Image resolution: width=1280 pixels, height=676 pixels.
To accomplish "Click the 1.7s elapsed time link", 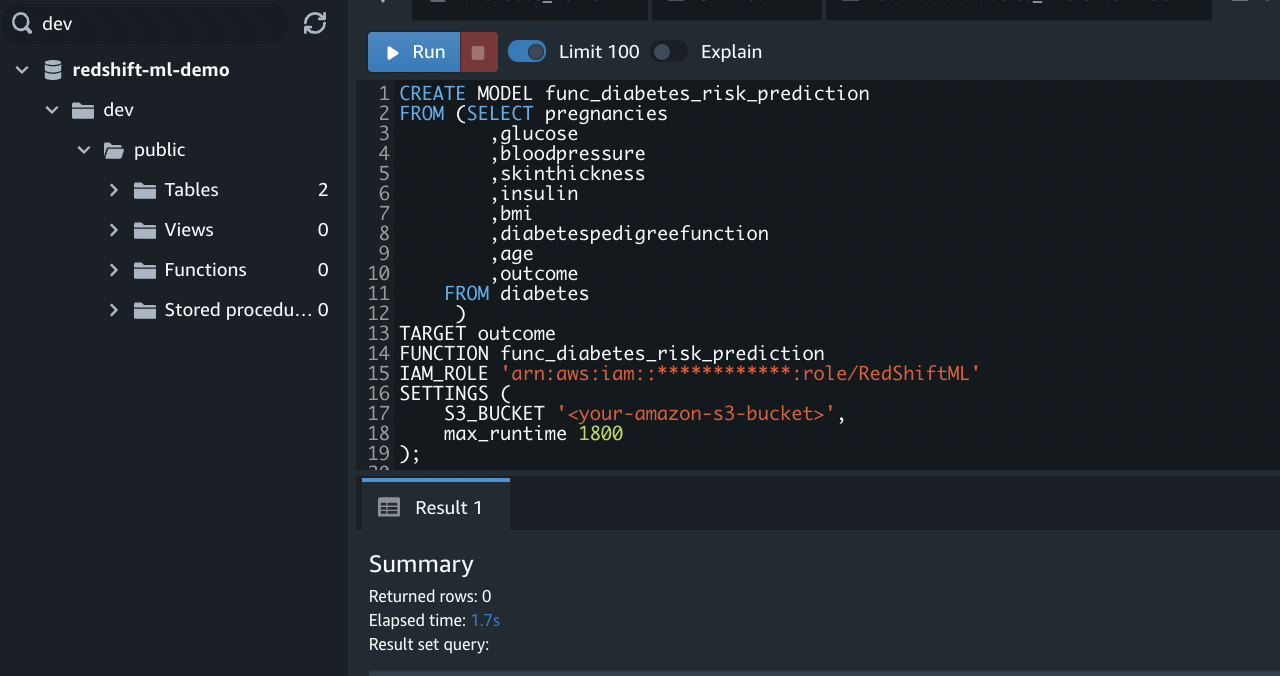I will [x=485, y=620].
